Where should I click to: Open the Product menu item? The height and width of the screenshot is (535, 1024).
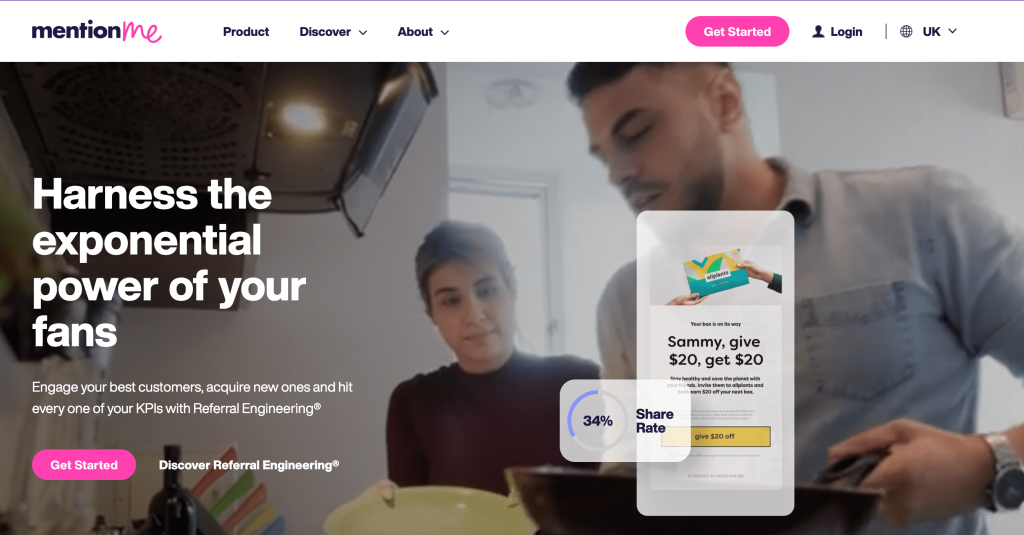[246, 31]
